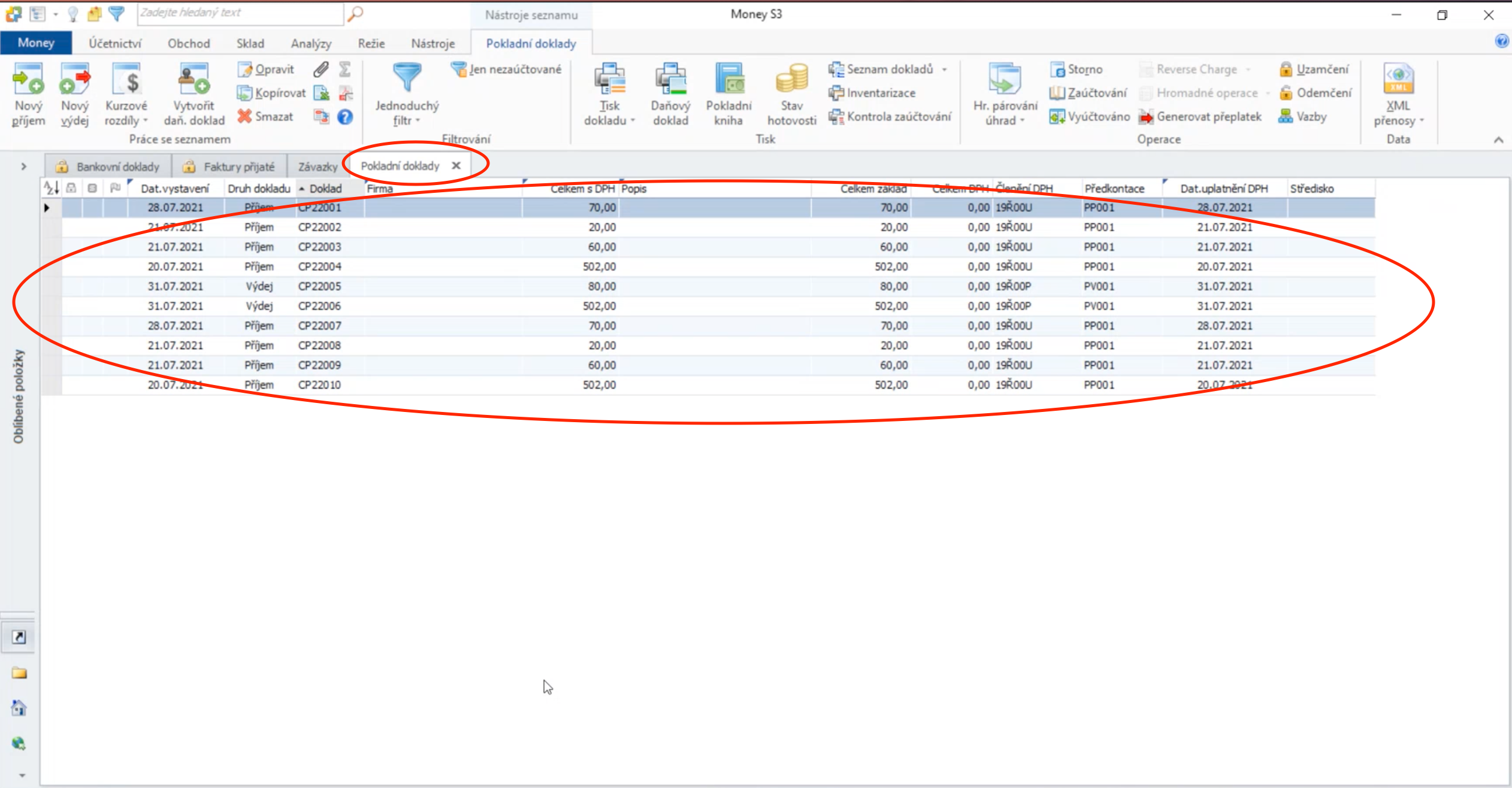Open the Nástroje ribbon tab

point(433,43)
